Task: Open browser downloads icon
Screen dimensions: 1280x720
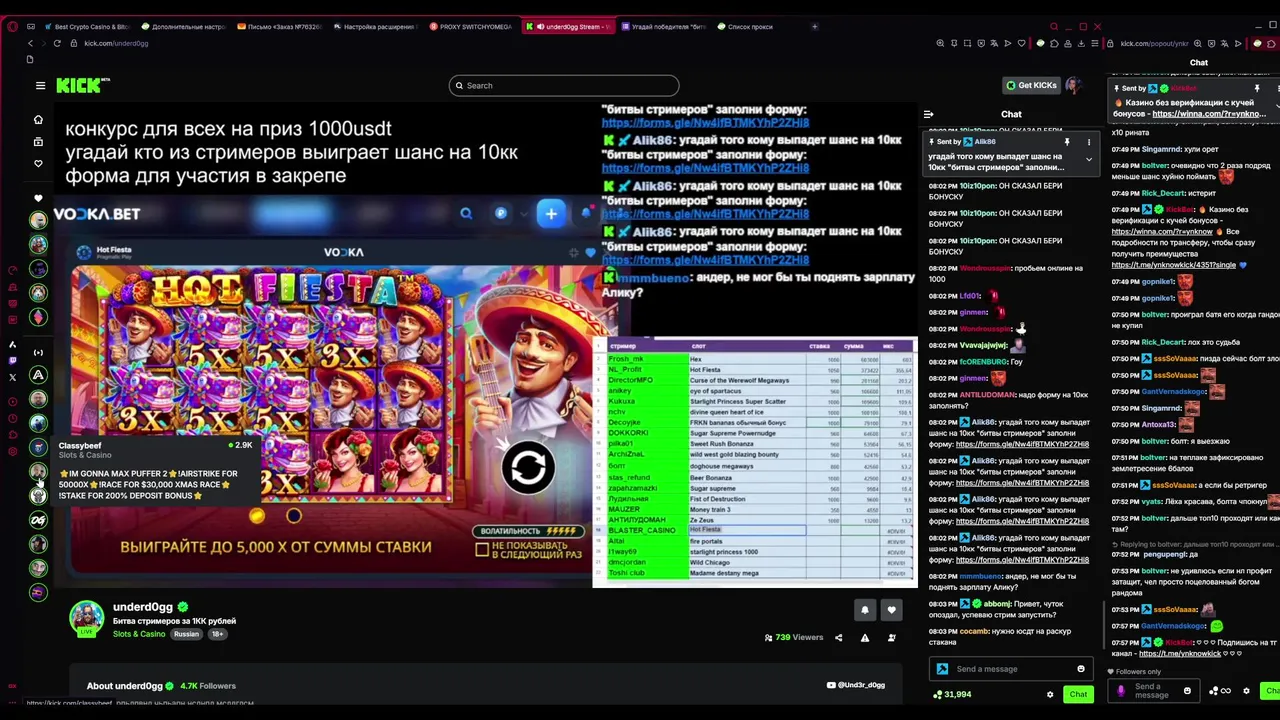Action: point(1082,43)
